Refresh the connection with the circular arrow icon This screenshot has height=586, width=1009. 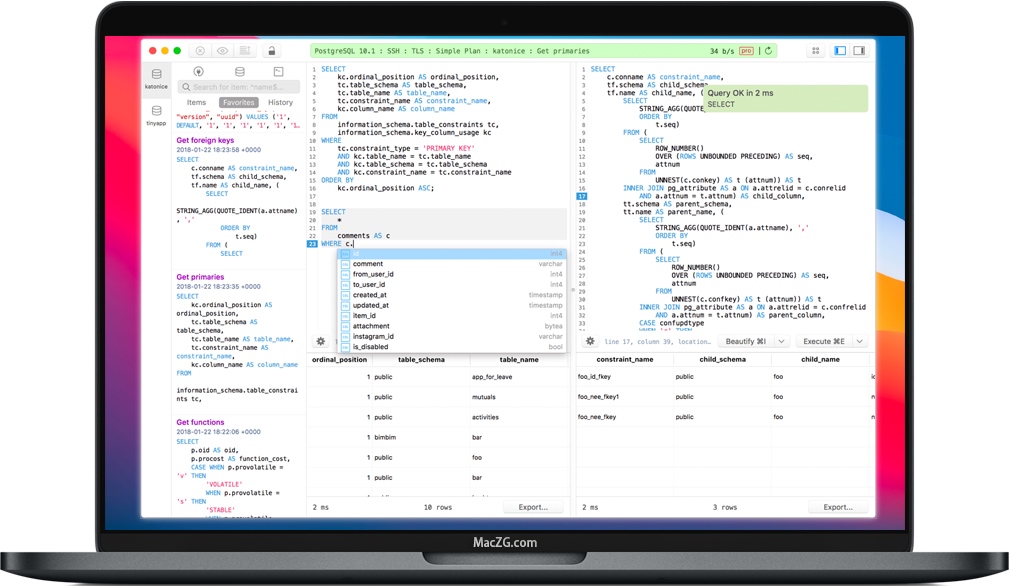click(766, 50)
